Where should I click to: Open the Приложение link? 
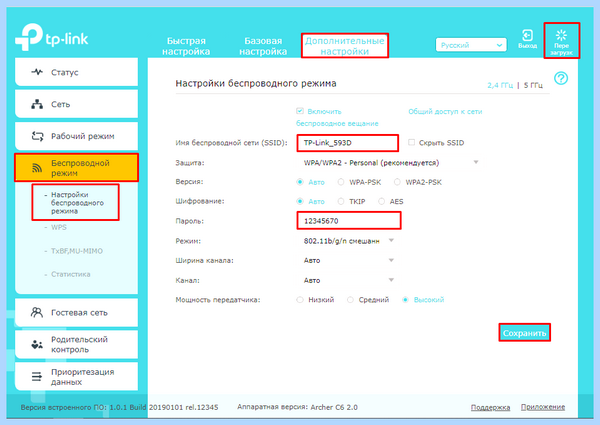pyautogui.click(x=543, y=407)
